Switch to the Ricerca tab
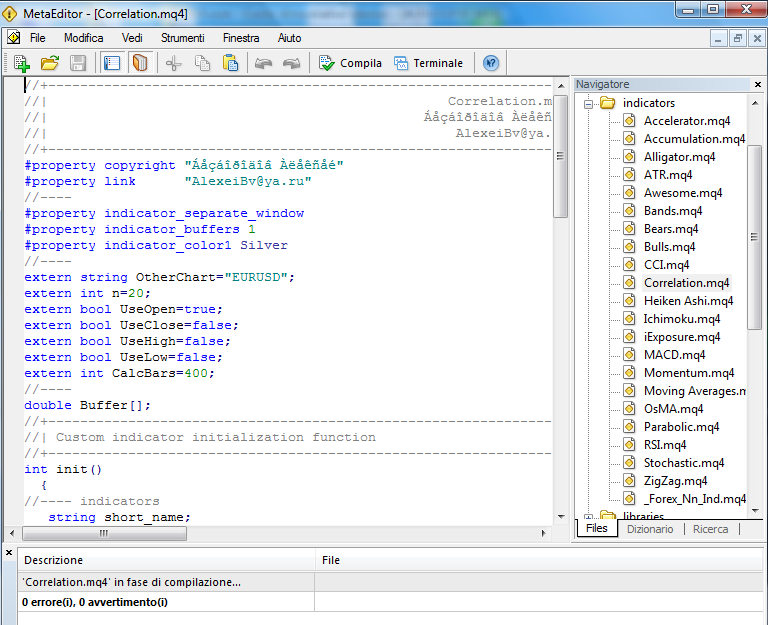 (x=710, y=529)
